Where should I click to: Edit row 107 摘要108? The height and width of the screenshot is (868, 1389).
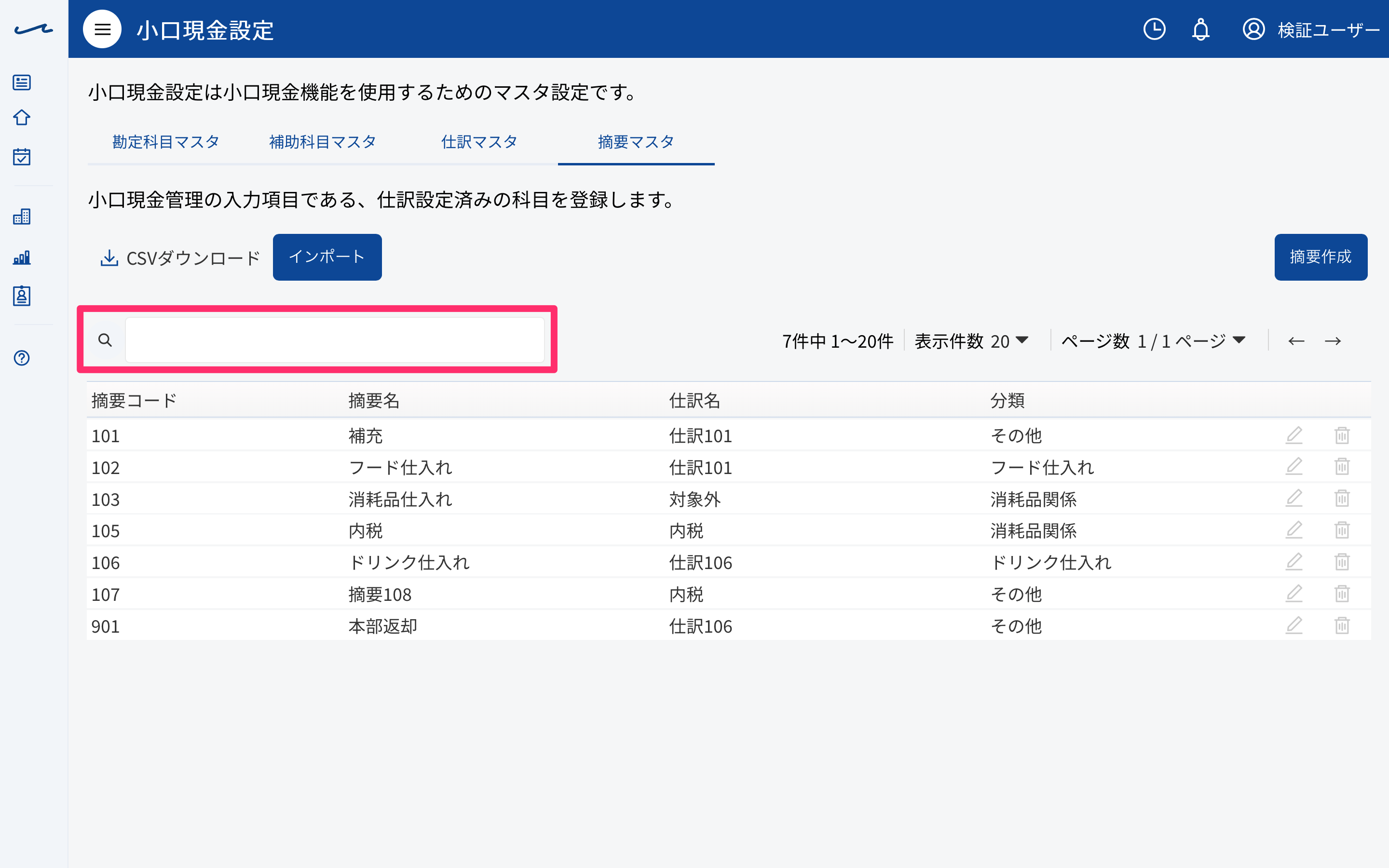pyautogui.click(x=1294, y=593)
